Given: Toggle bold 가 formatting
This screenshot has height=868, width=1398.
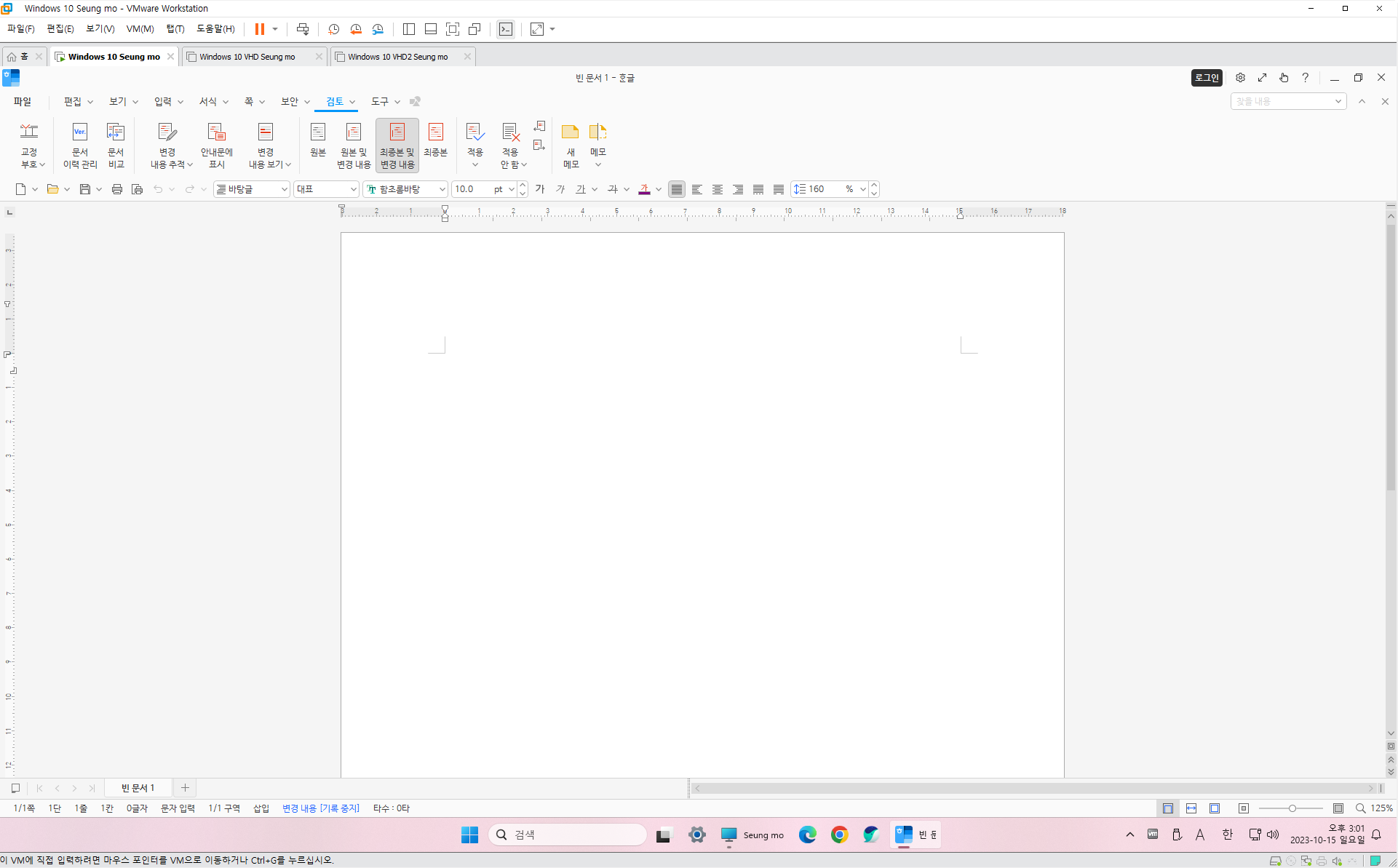Looking at the screenshot, I should click(x=540, y=189).
